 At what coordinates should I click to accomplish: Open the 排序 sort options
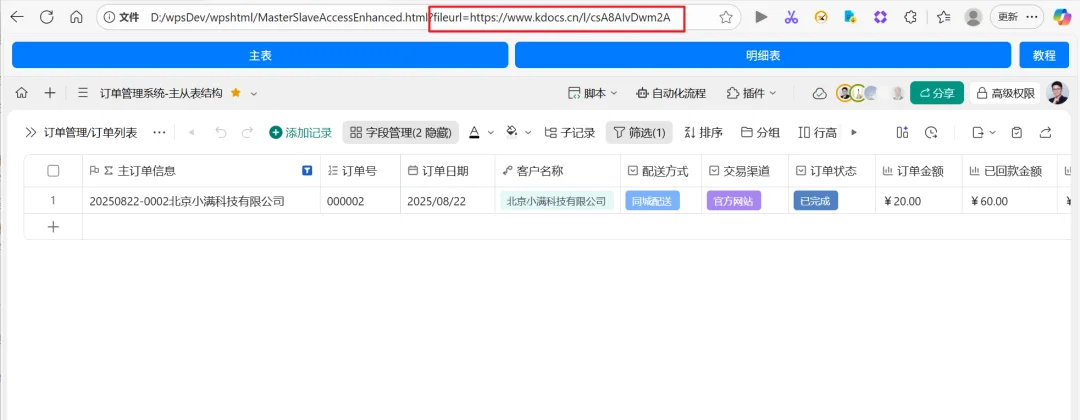point(703,132)
